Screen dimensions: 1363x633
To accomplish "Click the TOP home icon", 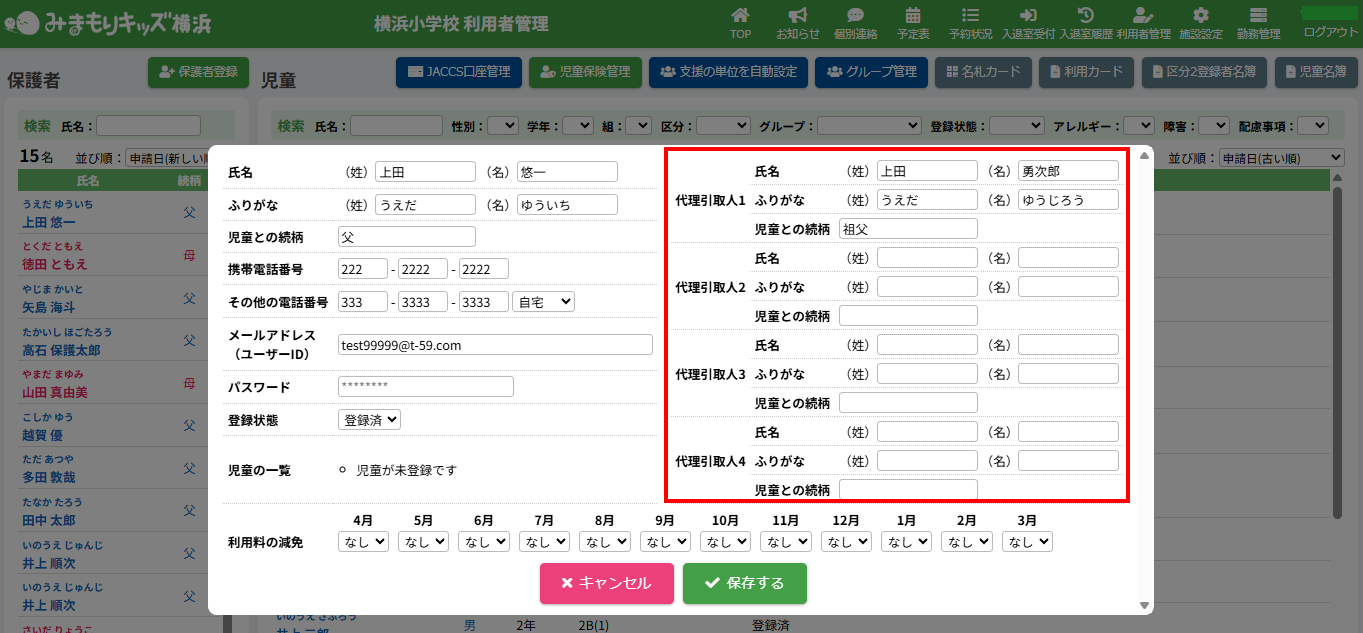I will (x=740, y=17).
